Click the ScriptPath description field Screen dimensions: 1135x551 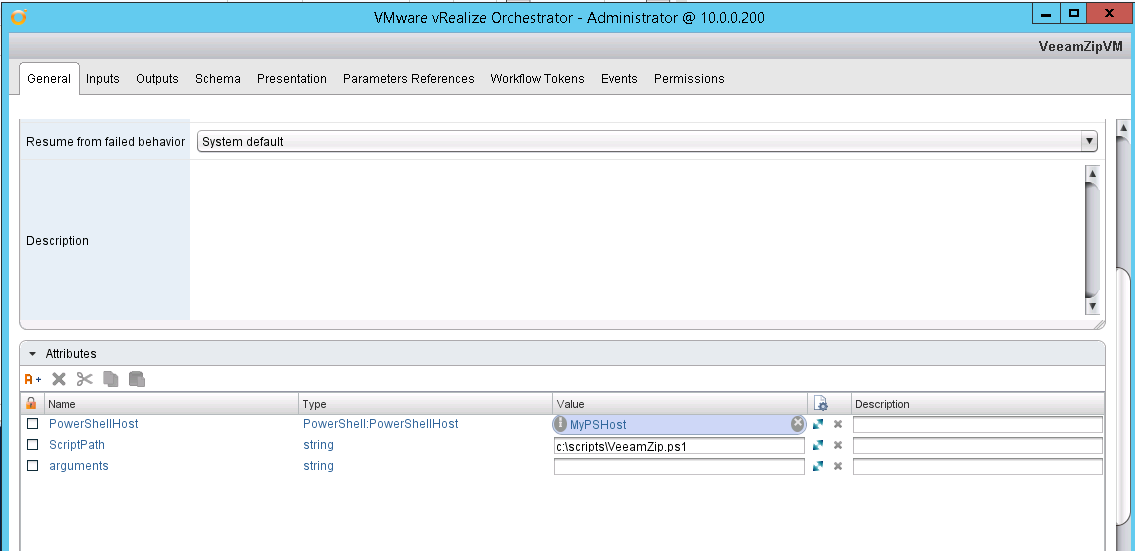tap(978, 445)
